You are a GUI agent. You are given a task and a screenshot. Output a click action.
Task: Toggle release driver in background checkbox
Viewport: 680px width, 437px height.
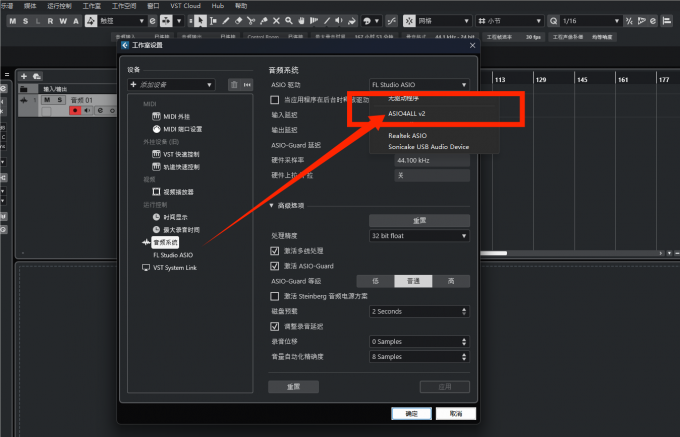pos(275,100)
